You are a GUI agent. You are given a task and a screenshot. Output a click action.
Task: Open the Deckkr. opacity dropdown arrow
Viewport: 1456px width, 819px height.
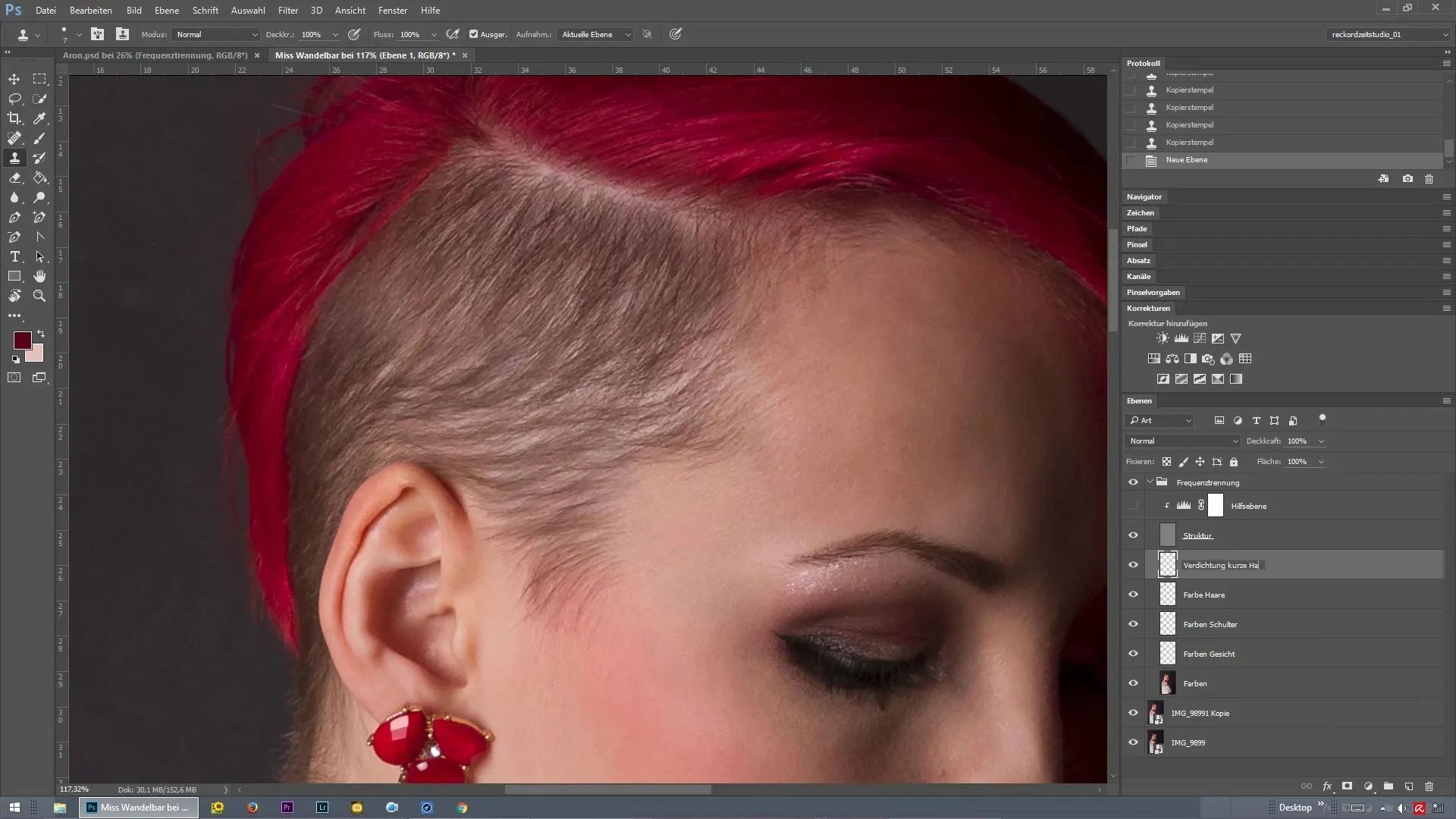point(335,35)
